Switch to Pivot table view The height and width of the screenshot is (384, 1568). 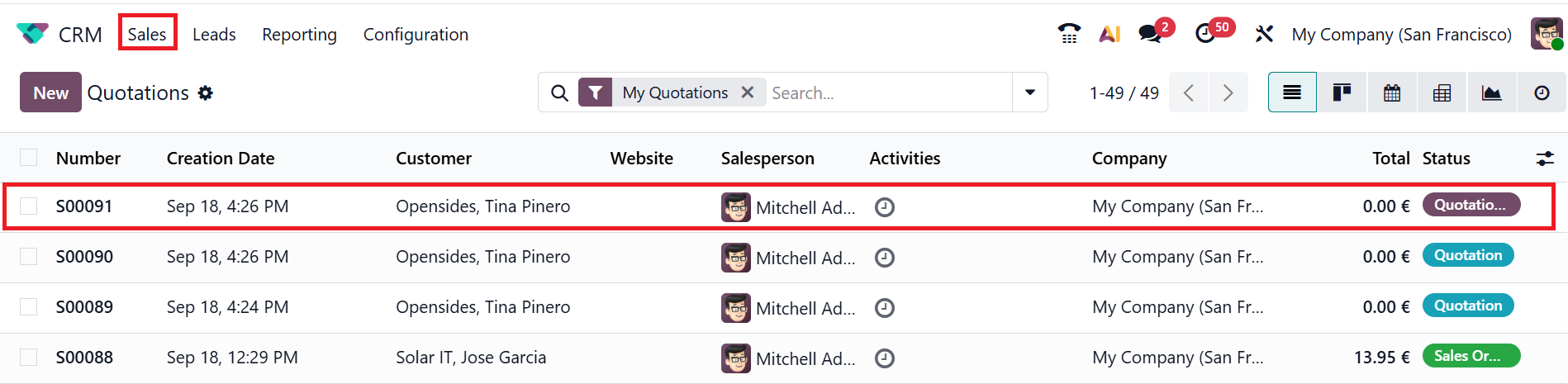[1442, 92]
